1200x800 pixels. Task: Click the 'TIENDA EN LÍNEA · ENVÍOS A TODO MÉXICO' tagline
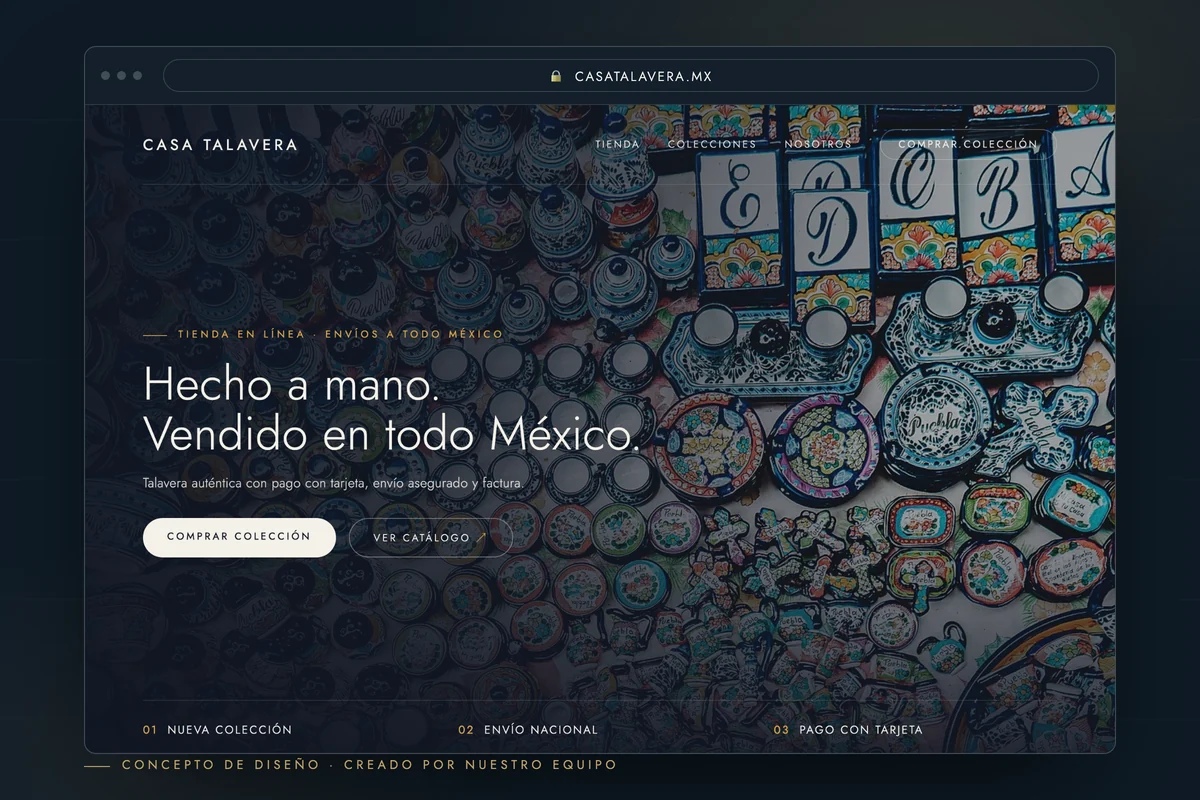click(x=340, y=334)
